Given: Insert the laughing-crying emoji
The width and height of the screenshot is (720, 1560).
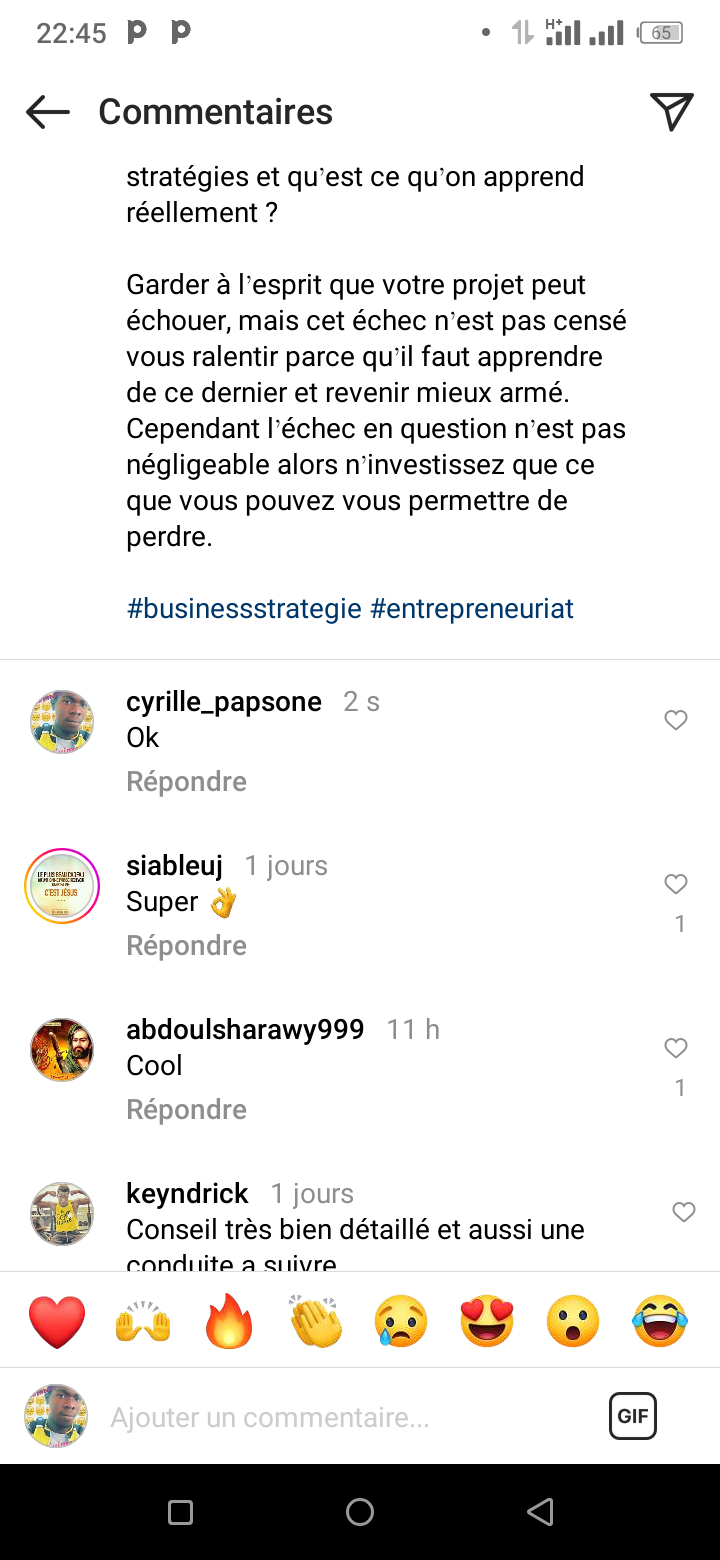Looking at the screenshot, I should coord(660,1321).
